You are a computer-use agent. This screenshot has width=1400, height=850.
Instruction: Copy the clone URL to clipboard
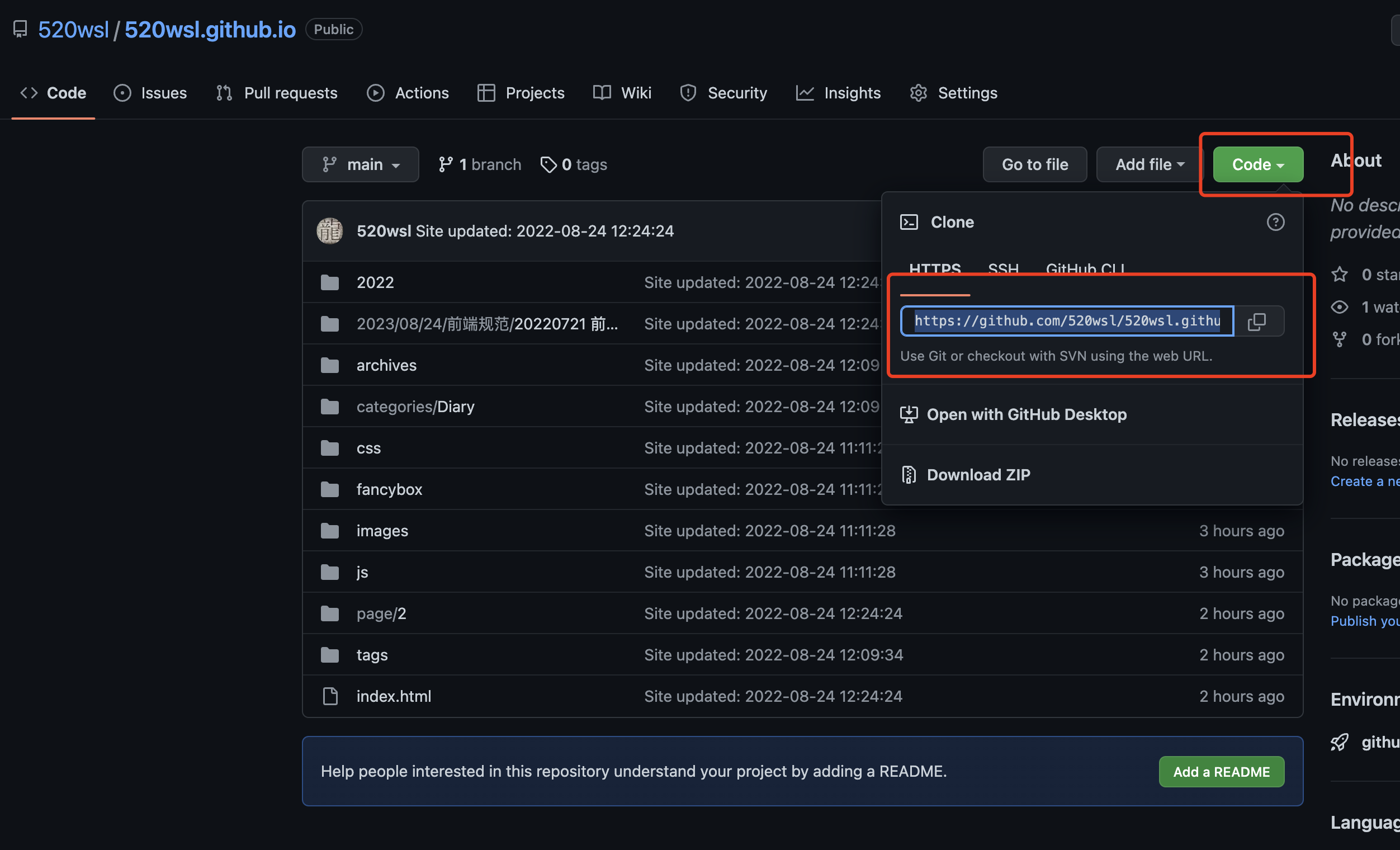pyautogui.click(x=1258, y=321)
